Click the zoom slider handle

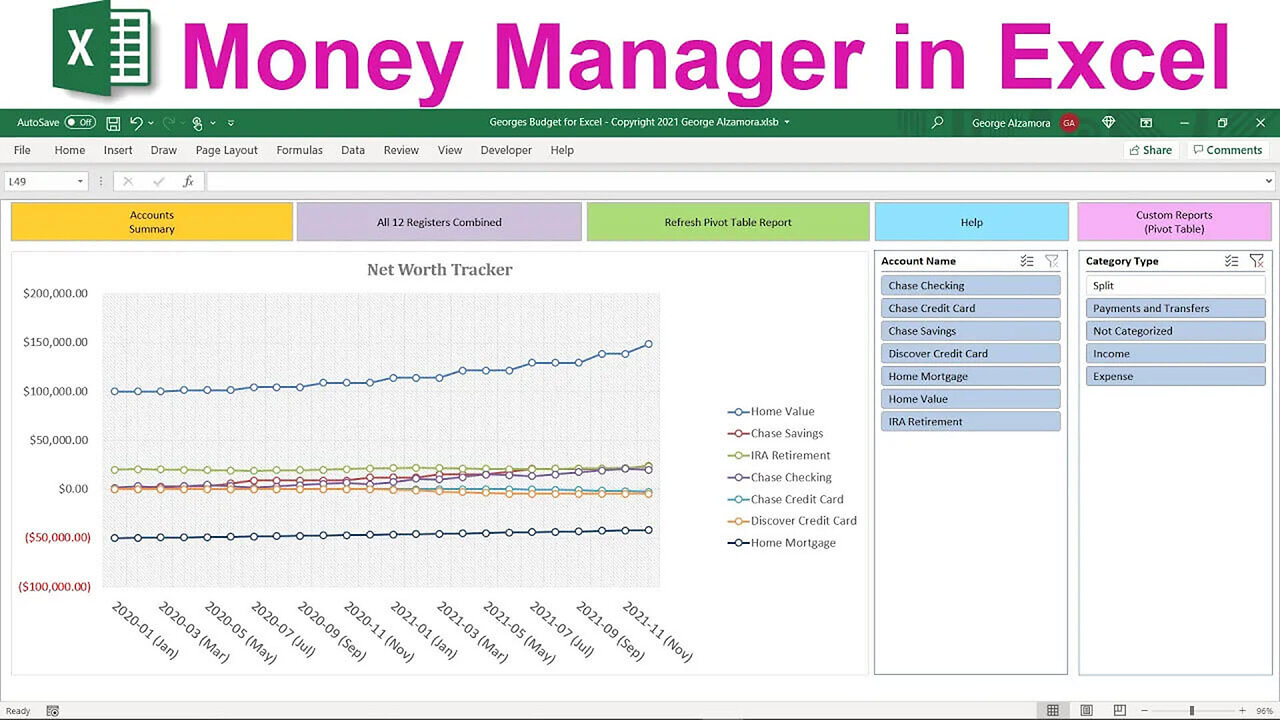(x=1191, y=711)
